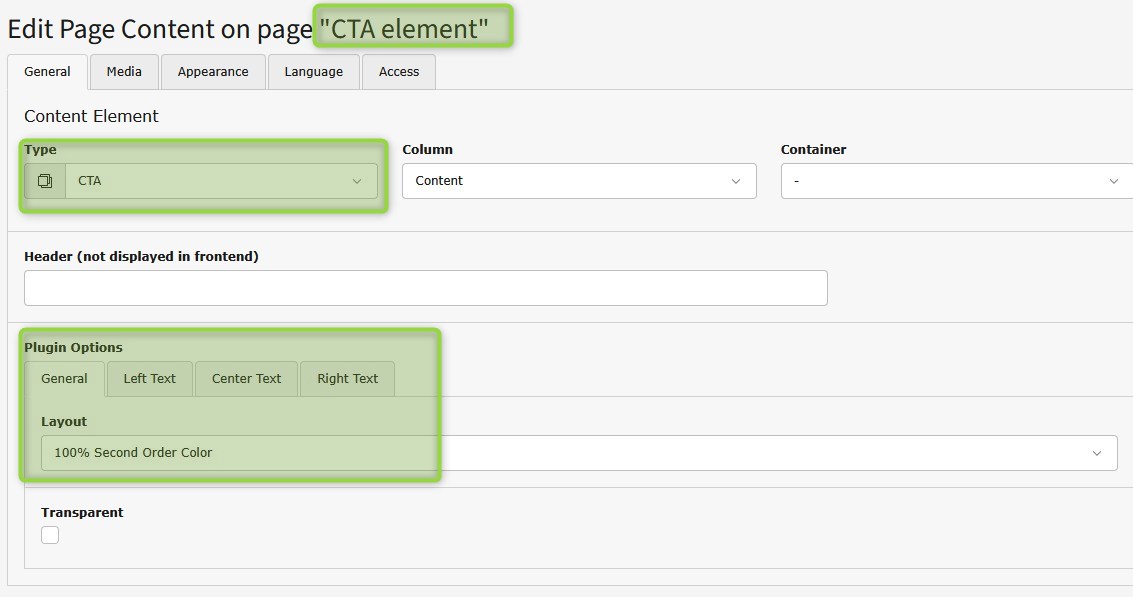
Task: Click the chevron arrow in Layout dropdown
Action: pos(1098,453)
